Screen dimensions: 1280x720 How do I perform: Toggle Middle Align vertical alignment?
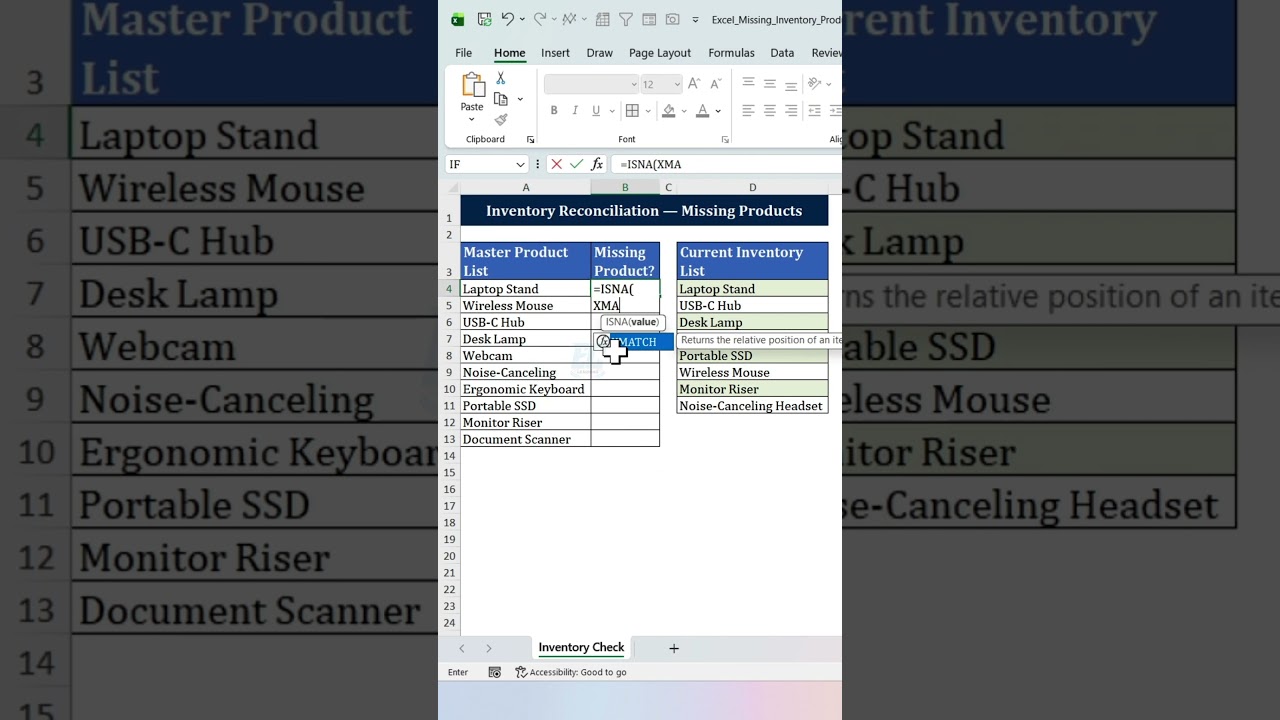point(770,84)
